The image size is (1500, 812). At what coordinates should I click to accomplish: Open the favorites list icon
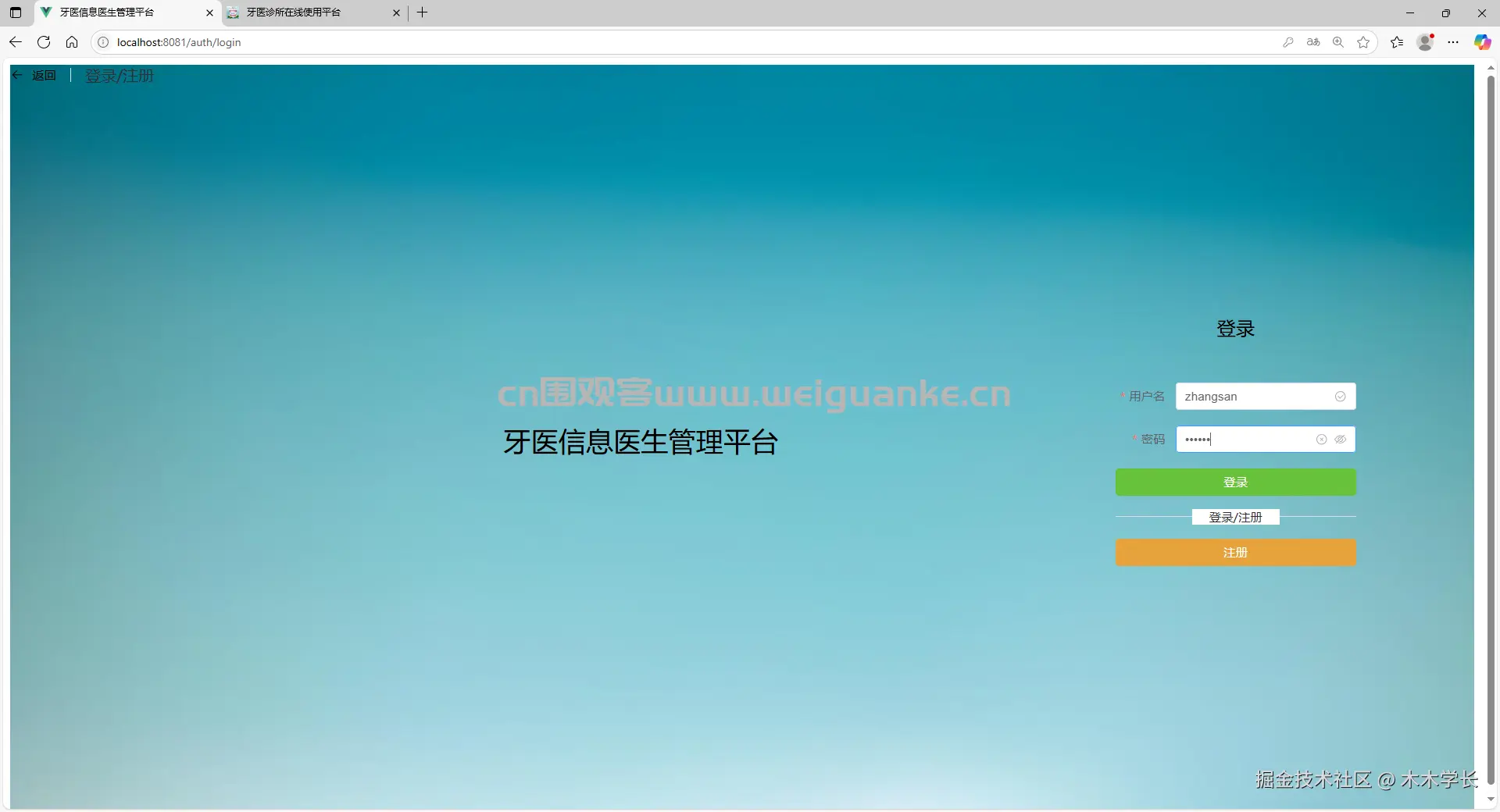click(1397, 42)
